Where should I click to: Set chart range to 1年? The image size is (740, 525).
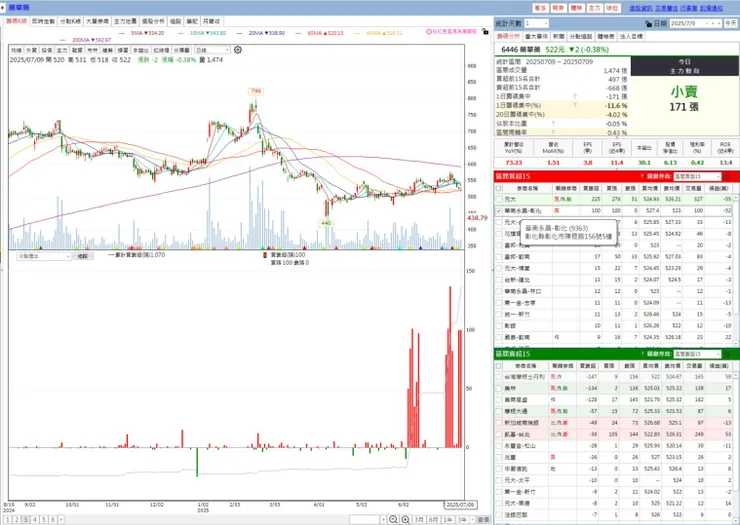point(447,519)
